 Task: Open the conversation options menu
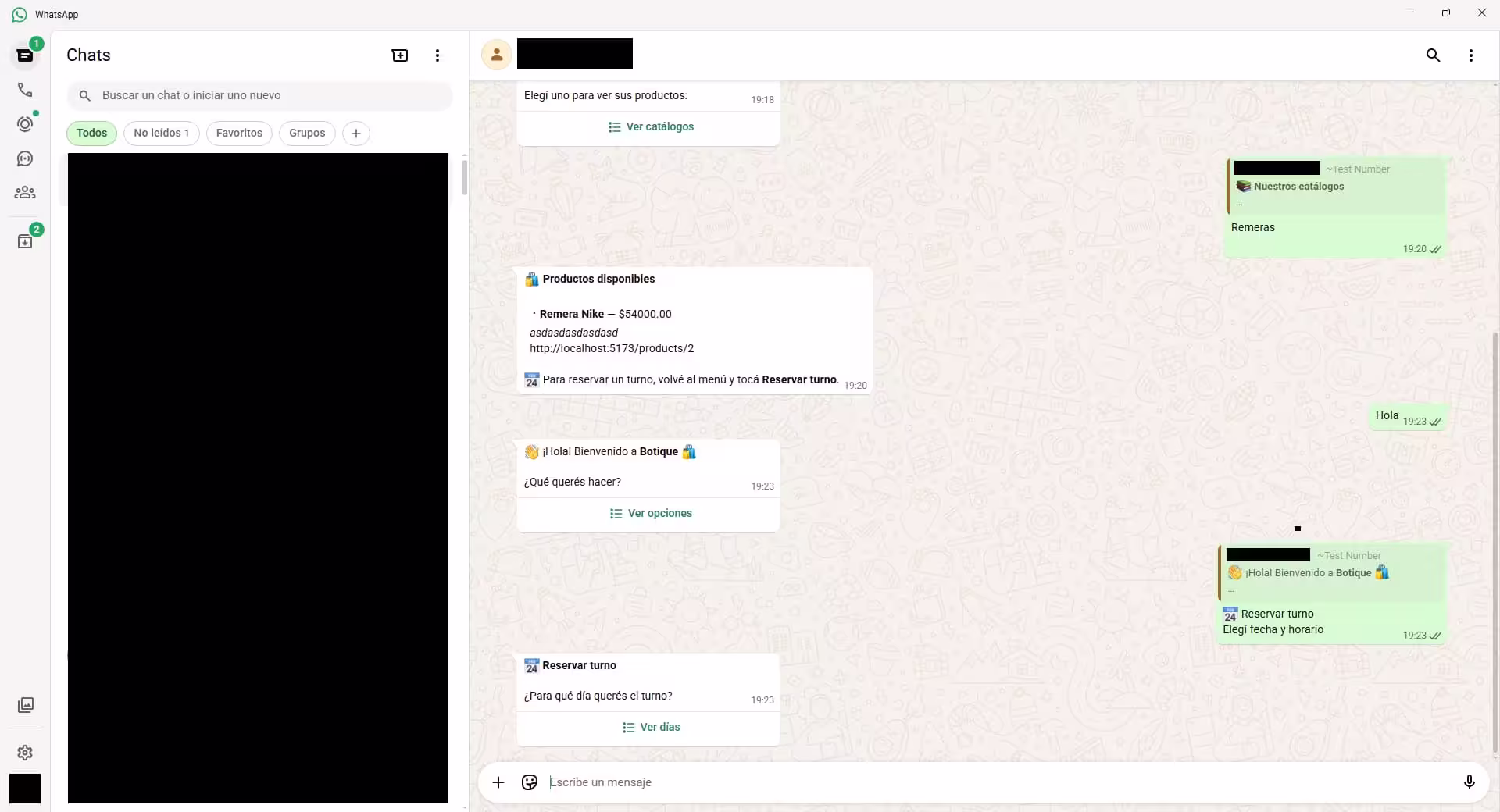(x=1470, y=55)
